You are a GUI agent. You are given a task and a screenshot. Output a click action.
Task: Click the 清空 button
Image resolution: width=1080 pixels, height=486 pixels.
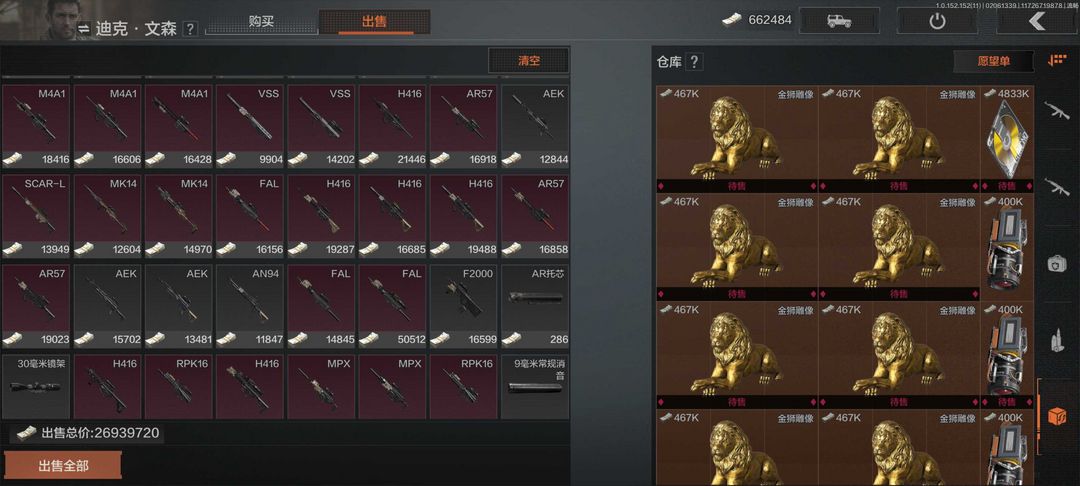[x=529, y=61]
